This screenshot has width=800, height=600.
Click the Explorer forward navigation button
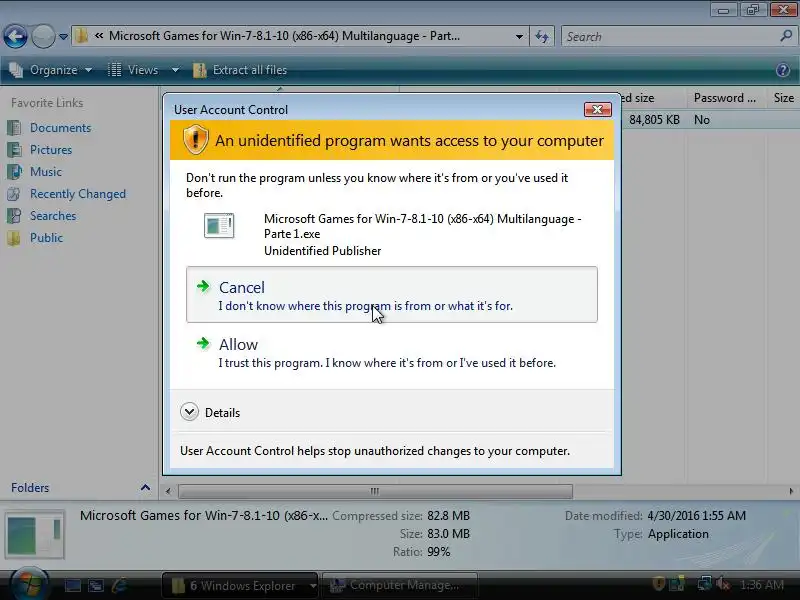coord(43,36)
